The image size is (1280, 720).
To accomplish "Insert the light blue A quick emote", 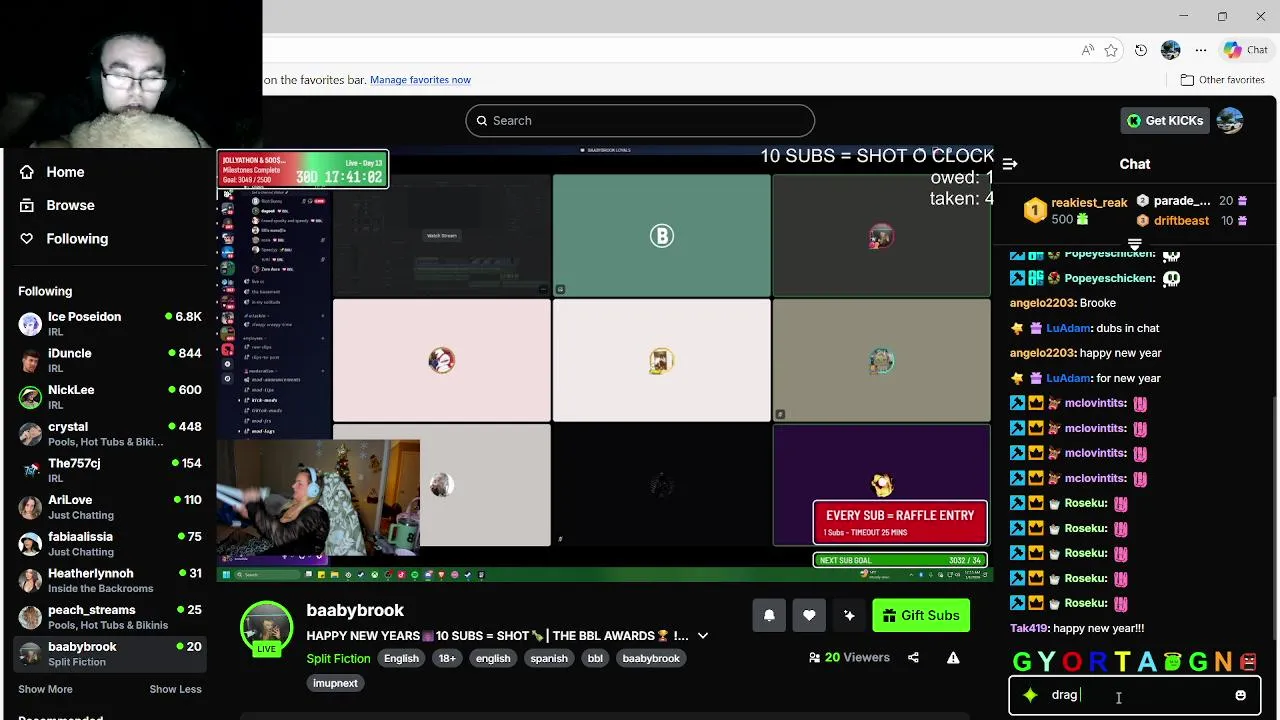I will click(x=1147, y=661).
